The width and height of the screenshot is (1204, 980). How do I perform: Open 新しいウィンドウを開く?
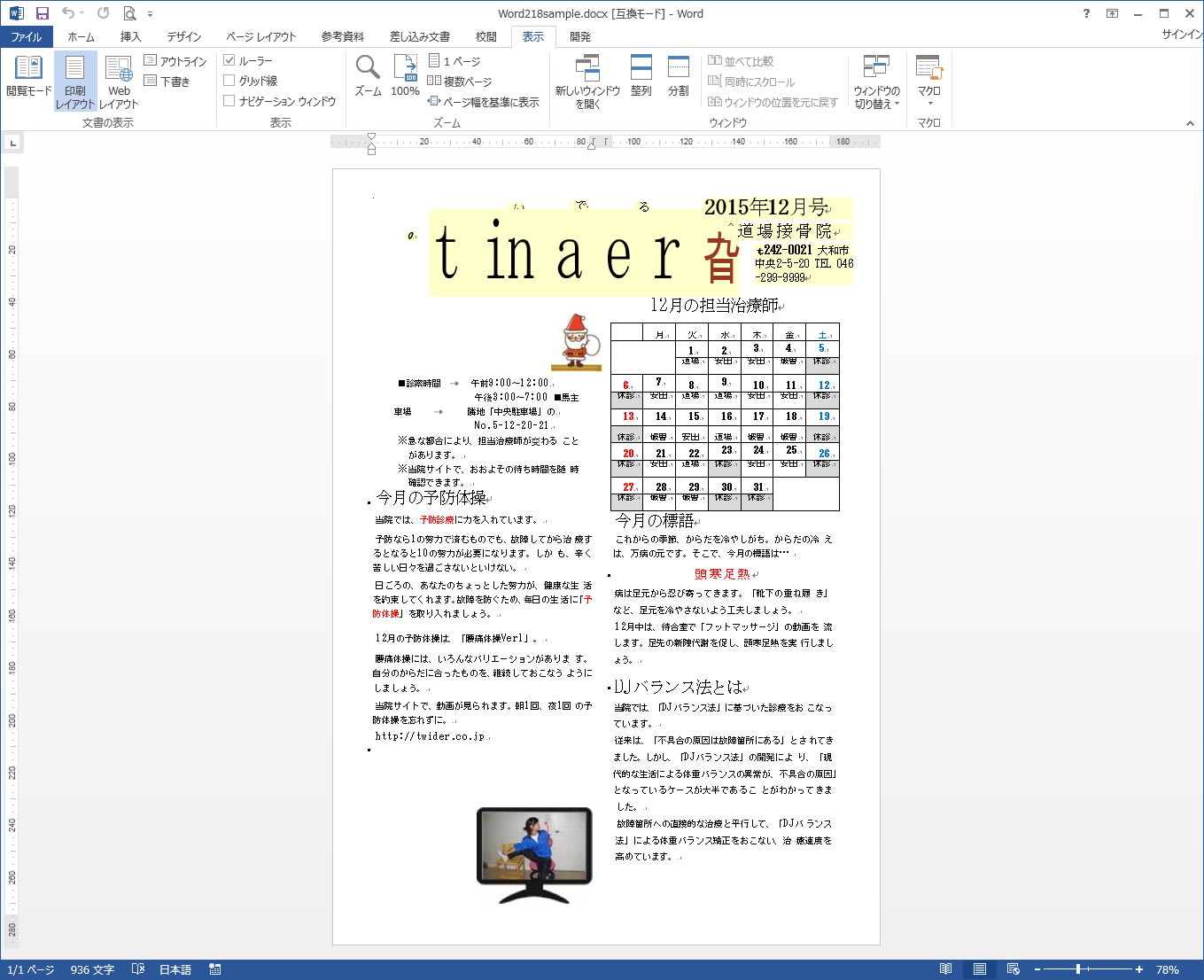coord(586,81)
